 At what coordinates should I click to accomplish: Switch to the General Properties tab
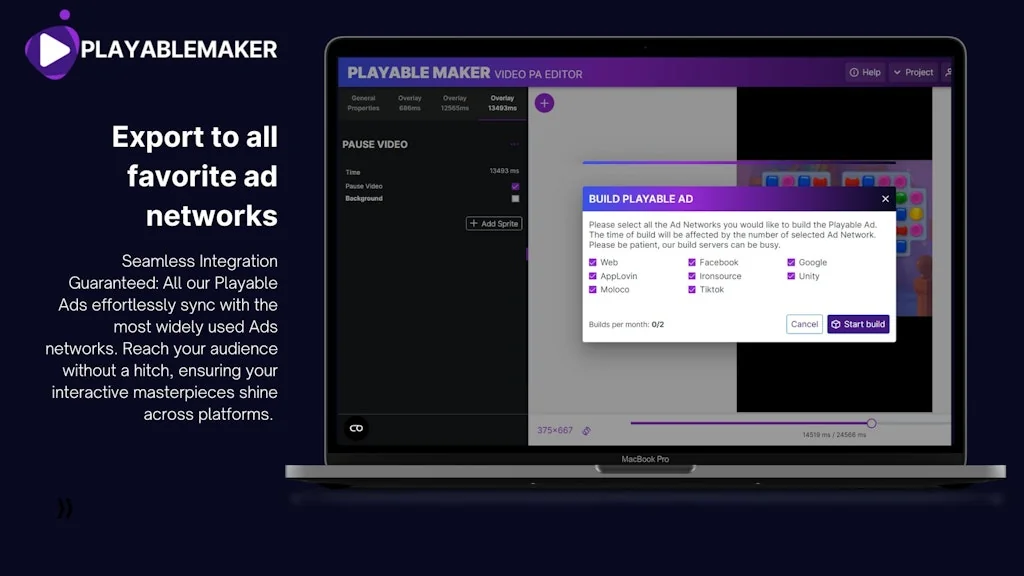pyautogui.click(x=363, y=103)
